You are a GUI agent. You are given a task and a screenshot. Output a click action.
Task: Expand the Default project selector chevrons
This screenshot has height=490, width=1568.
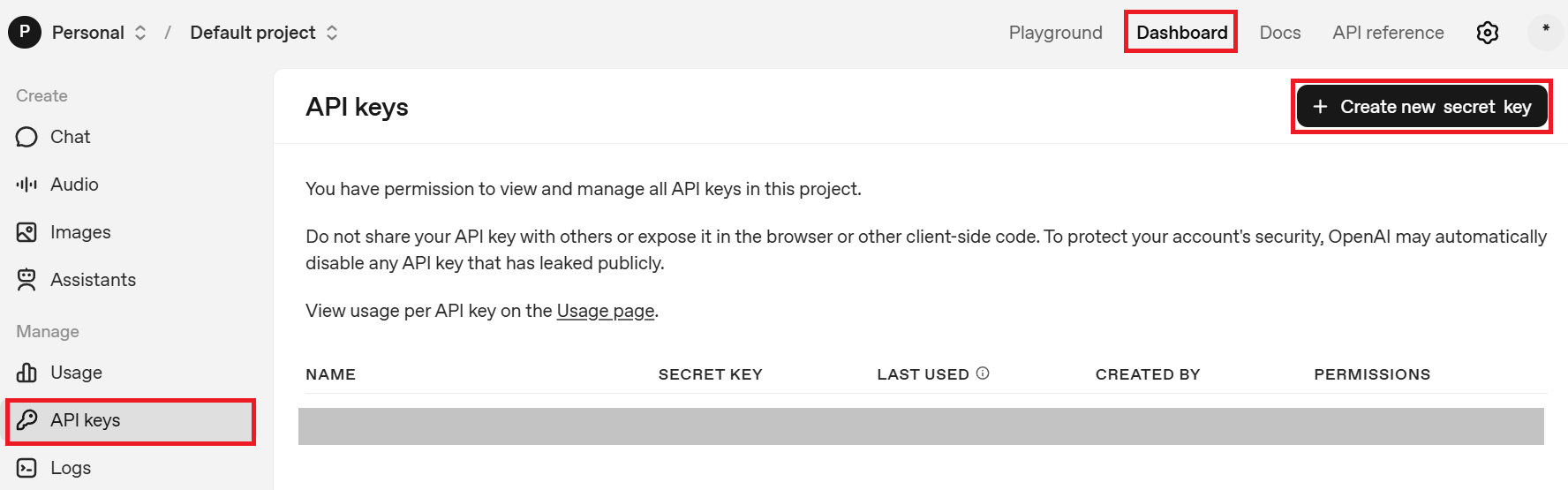click(x=332, y=33)
